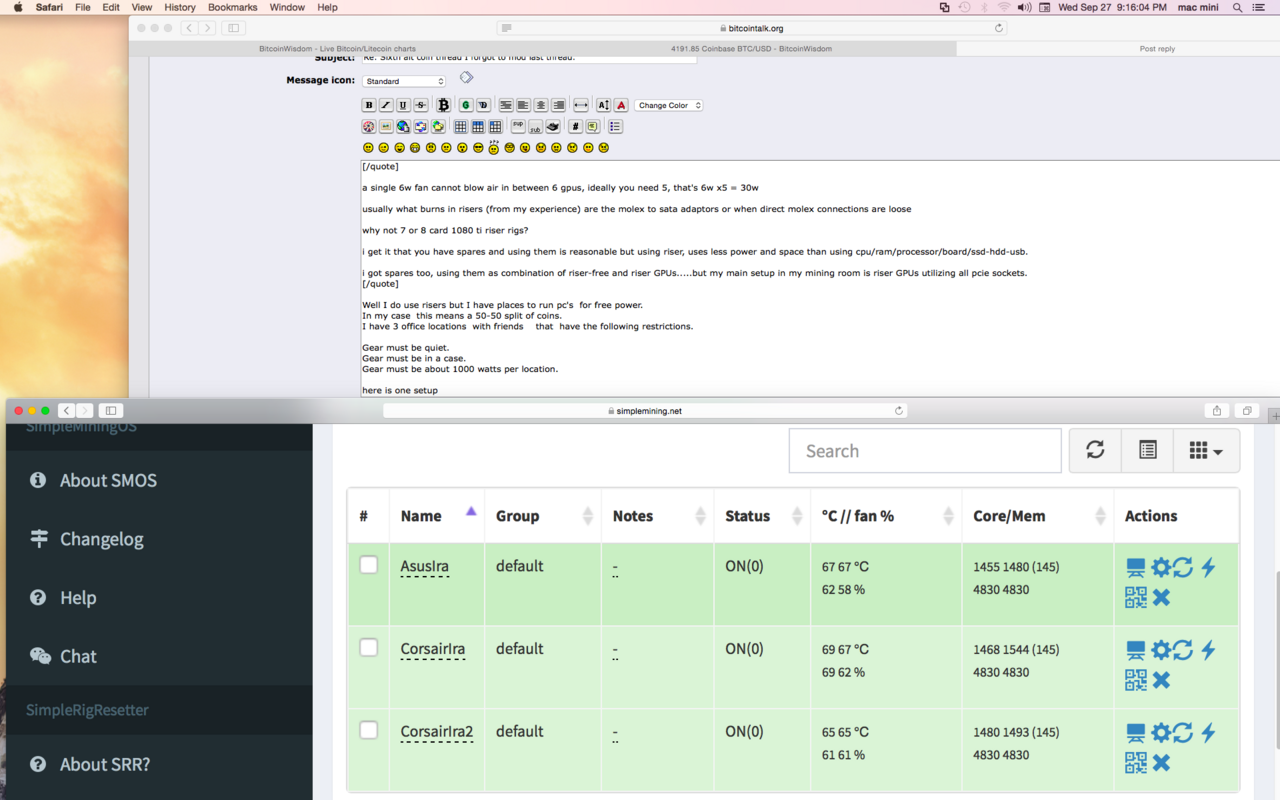Screen dimensions: 1280x800
Task: Sort rigs by Group column
Action: pos(543,516)
